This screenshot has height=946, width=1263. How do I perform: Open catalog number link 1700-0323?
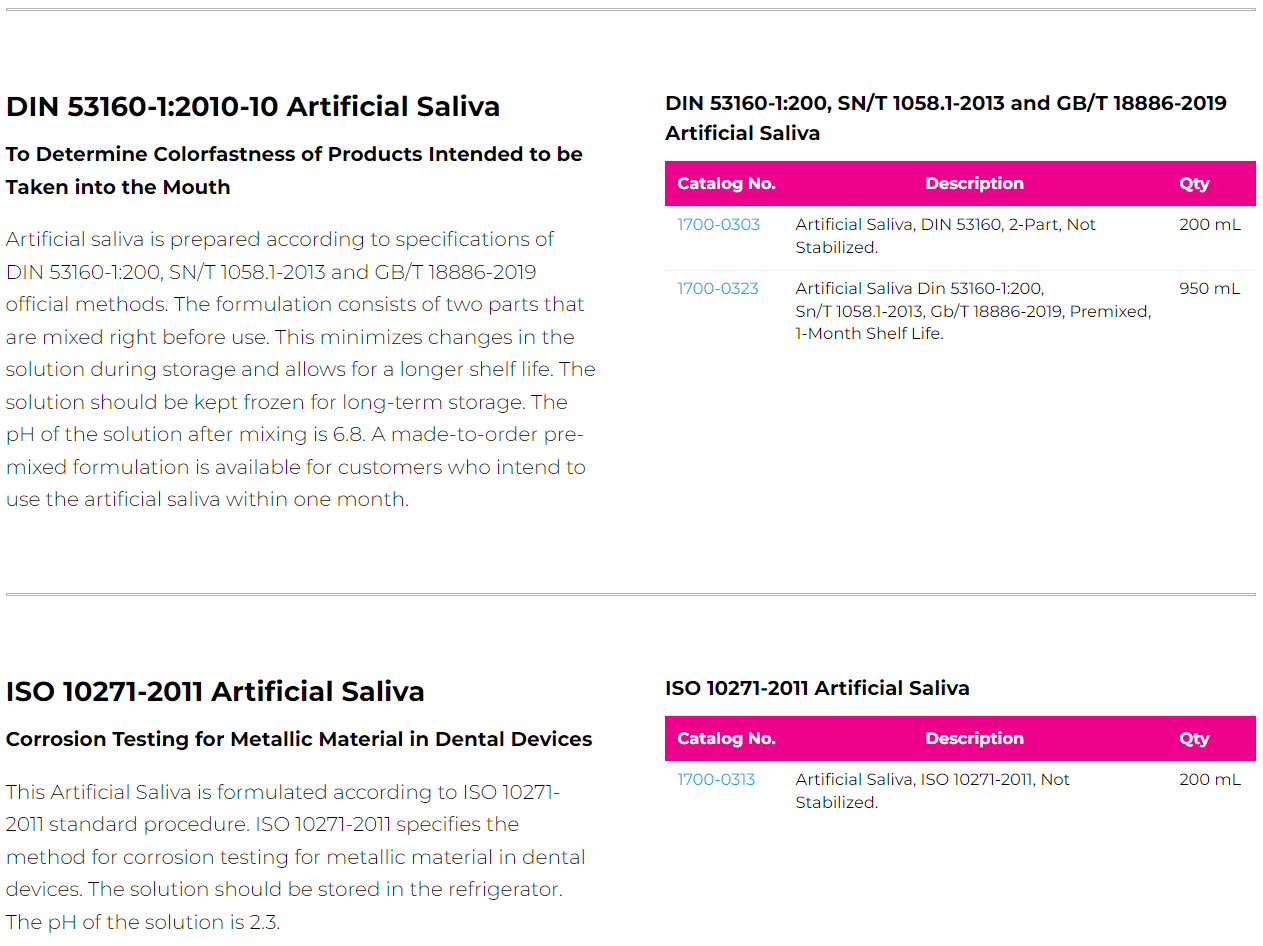point(718,289)
